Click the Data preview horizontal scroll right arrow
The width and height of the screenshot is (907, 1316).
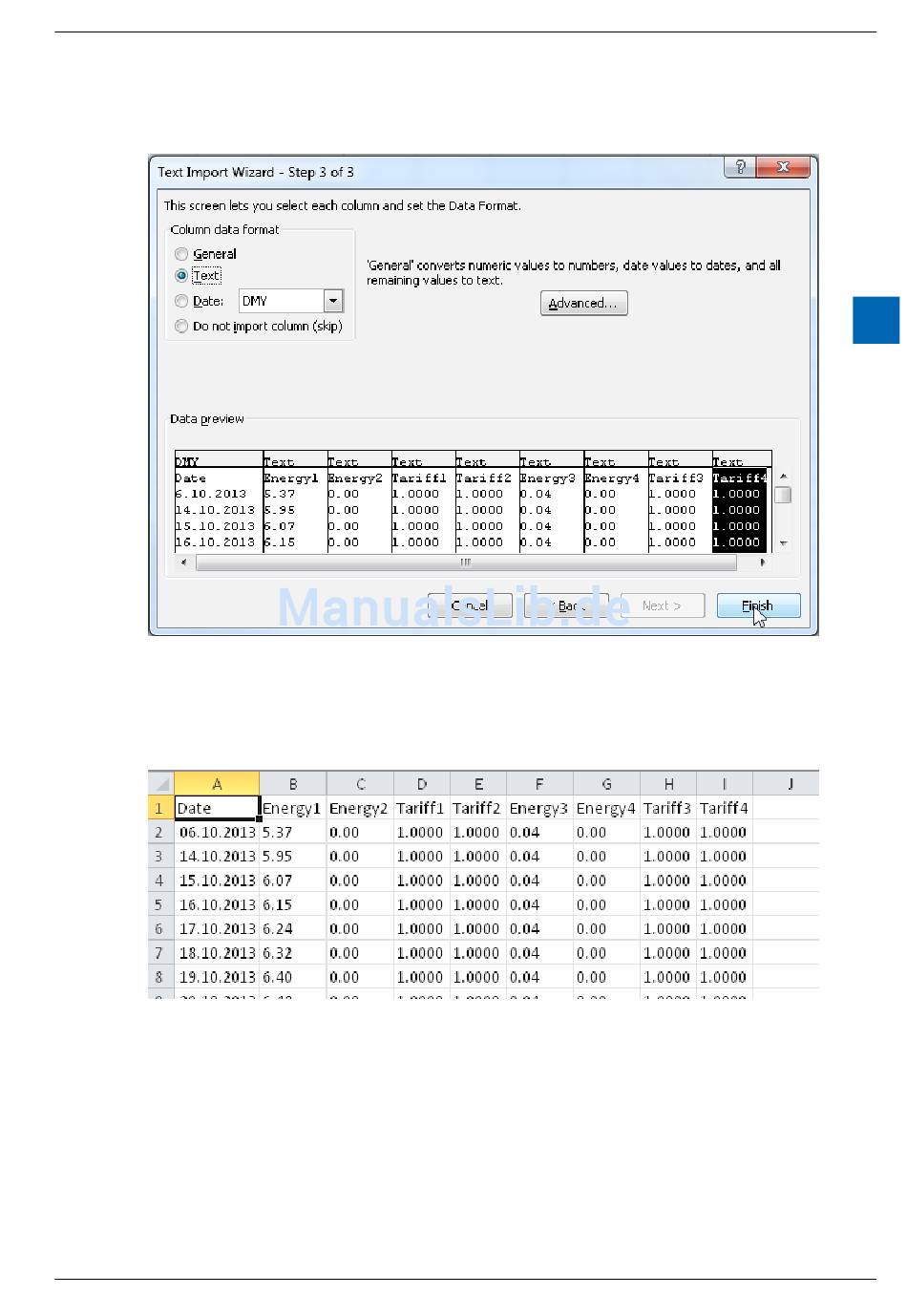tap(762, 562)
